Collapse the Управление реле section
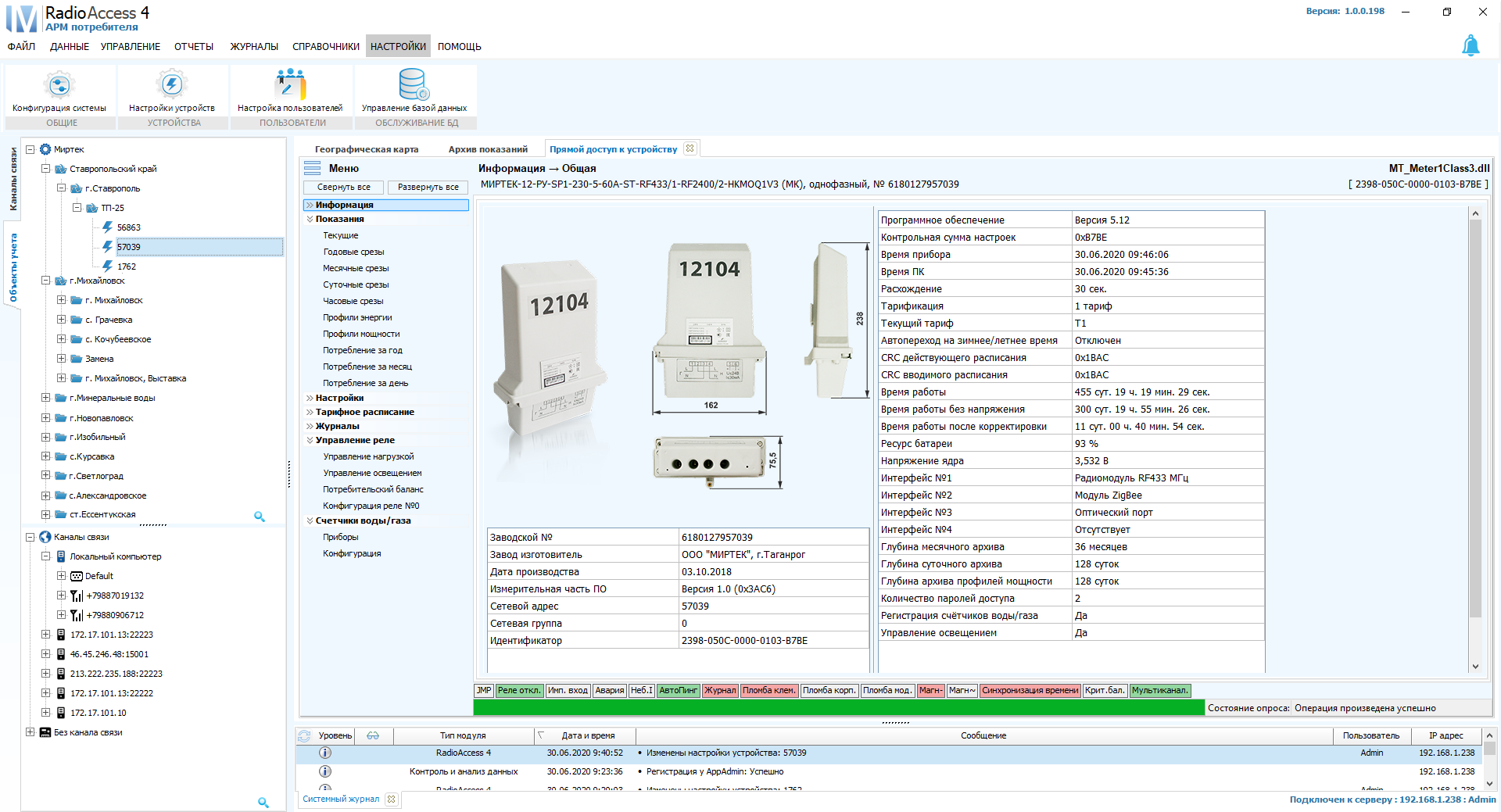 click(310, 440)
